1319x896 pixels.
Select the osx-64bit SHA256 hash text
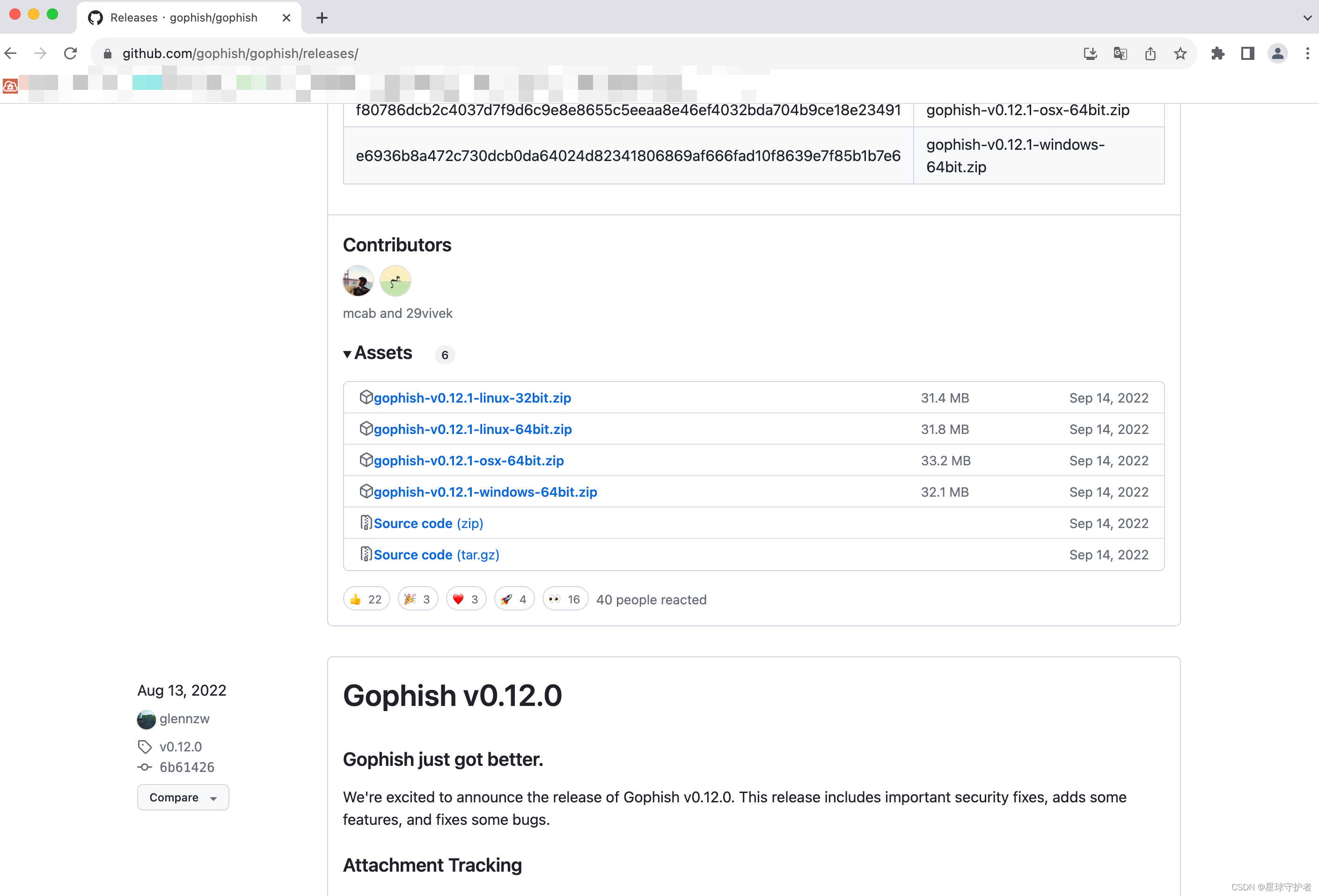click(x=628, y=110)
